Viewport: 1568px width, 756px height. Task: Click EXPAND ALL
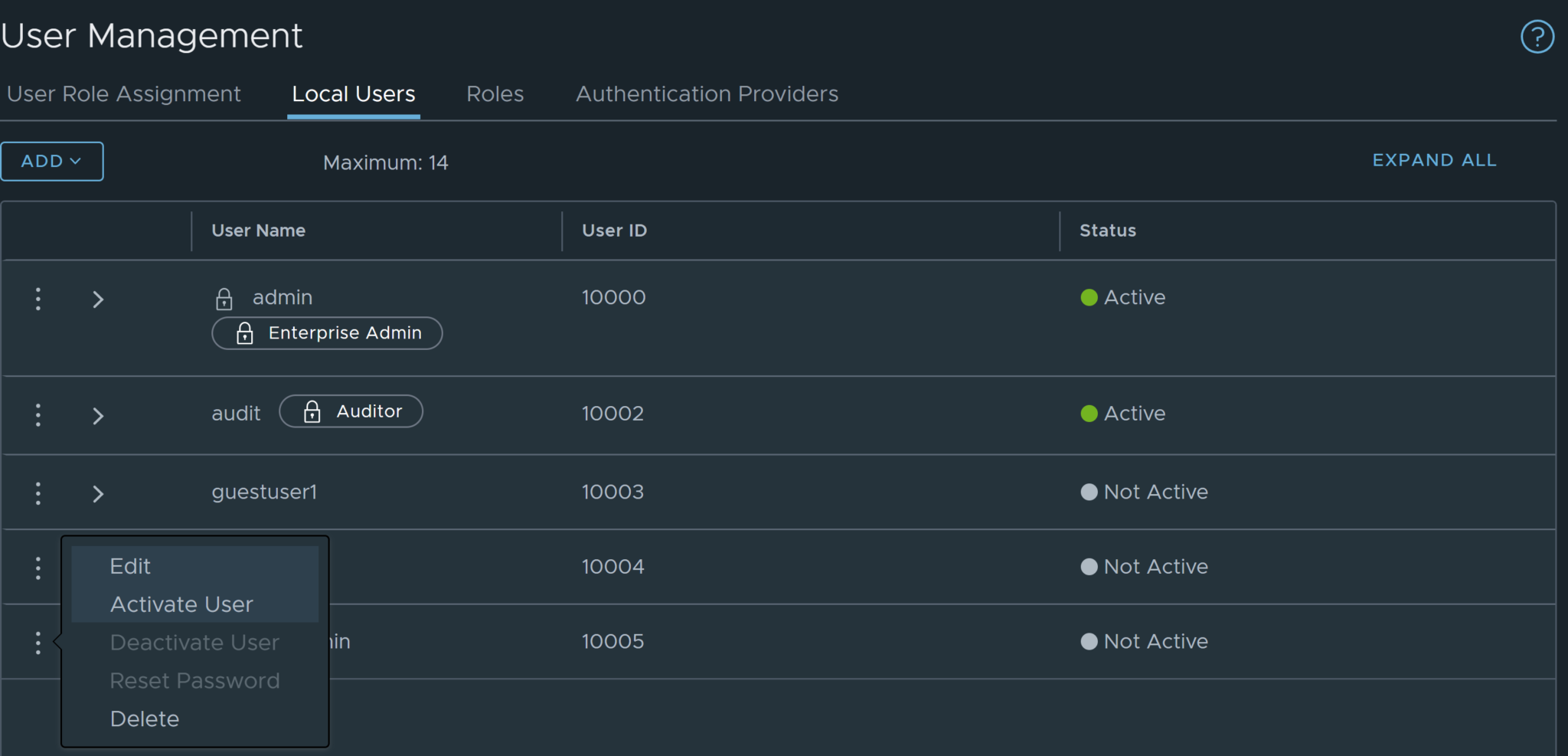click(x=1434, y=160)
